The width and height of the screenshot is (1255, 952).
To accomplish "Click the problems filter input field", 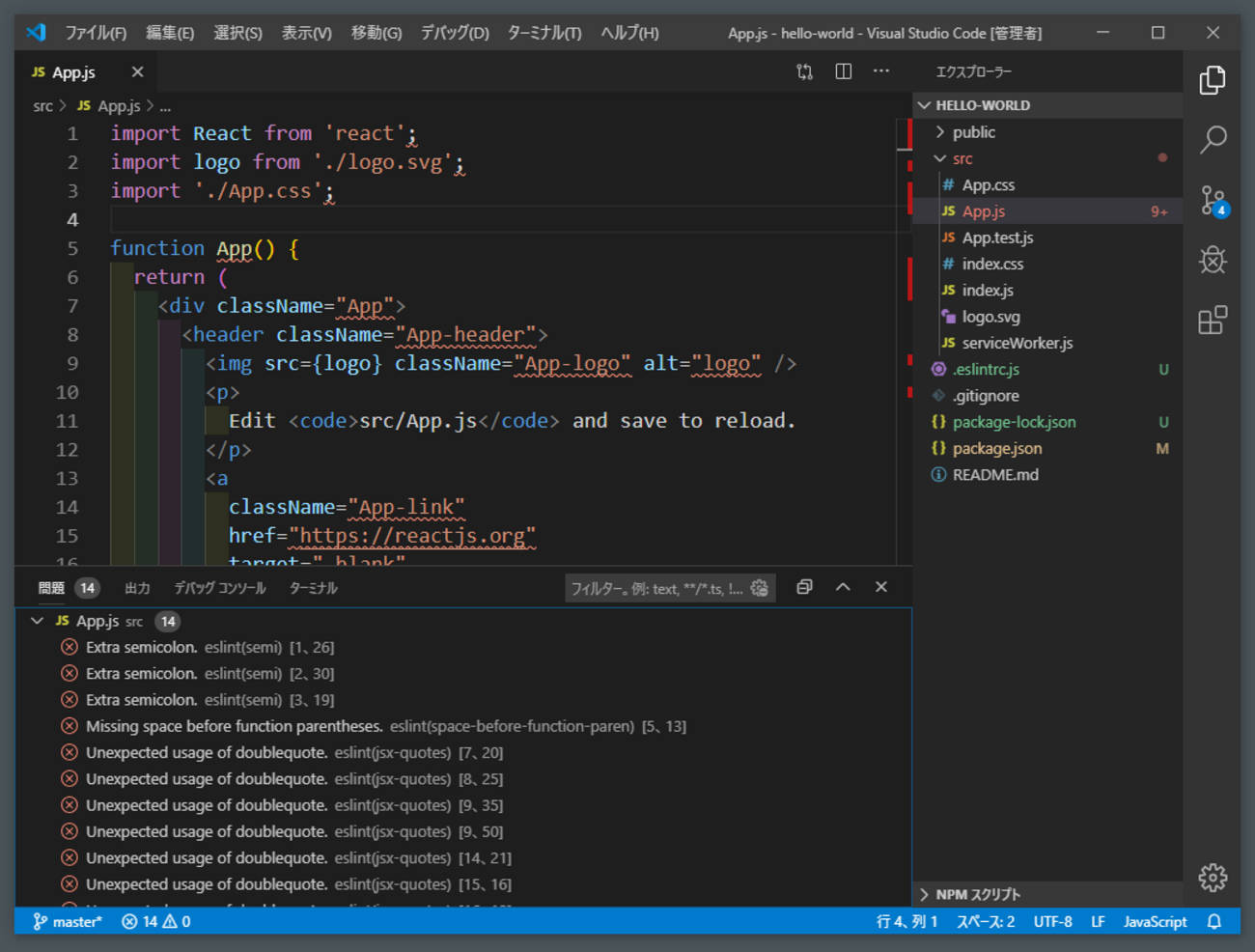I will point(656,588).
